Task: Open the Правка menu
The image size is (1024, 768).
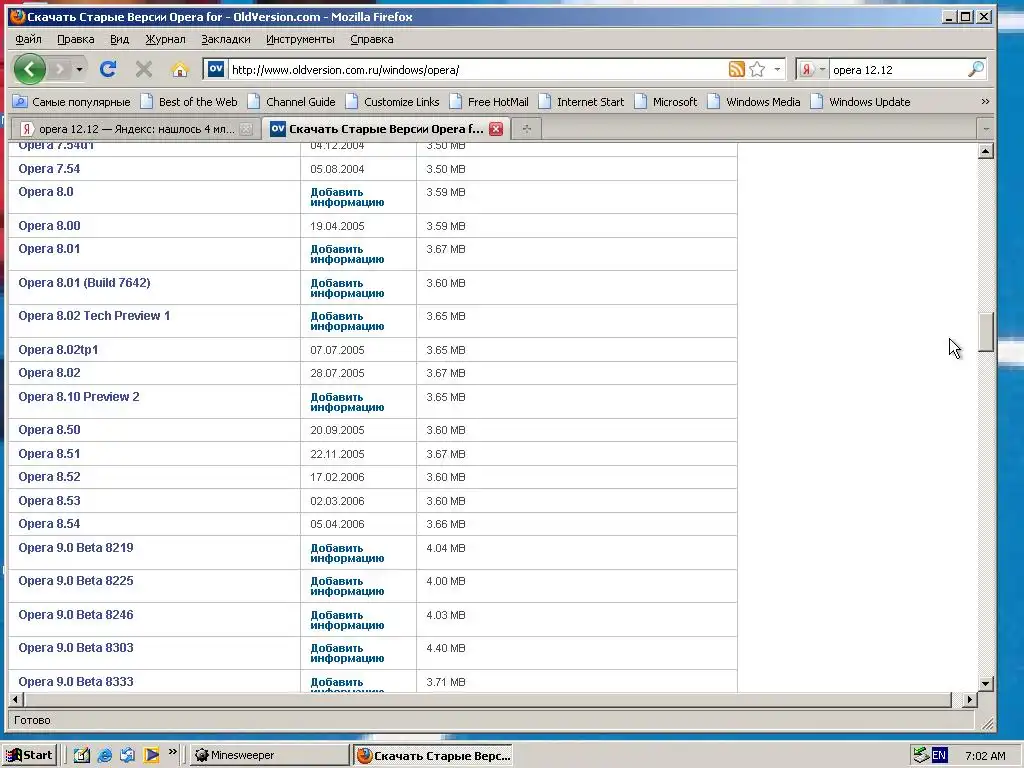Action: pos(76,39)
